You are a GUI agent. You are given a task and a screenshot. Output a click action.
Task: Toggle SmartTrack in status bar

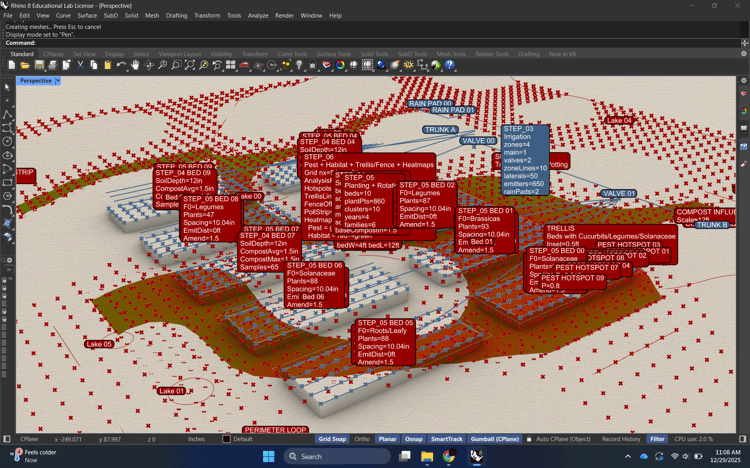pos(446,439)
